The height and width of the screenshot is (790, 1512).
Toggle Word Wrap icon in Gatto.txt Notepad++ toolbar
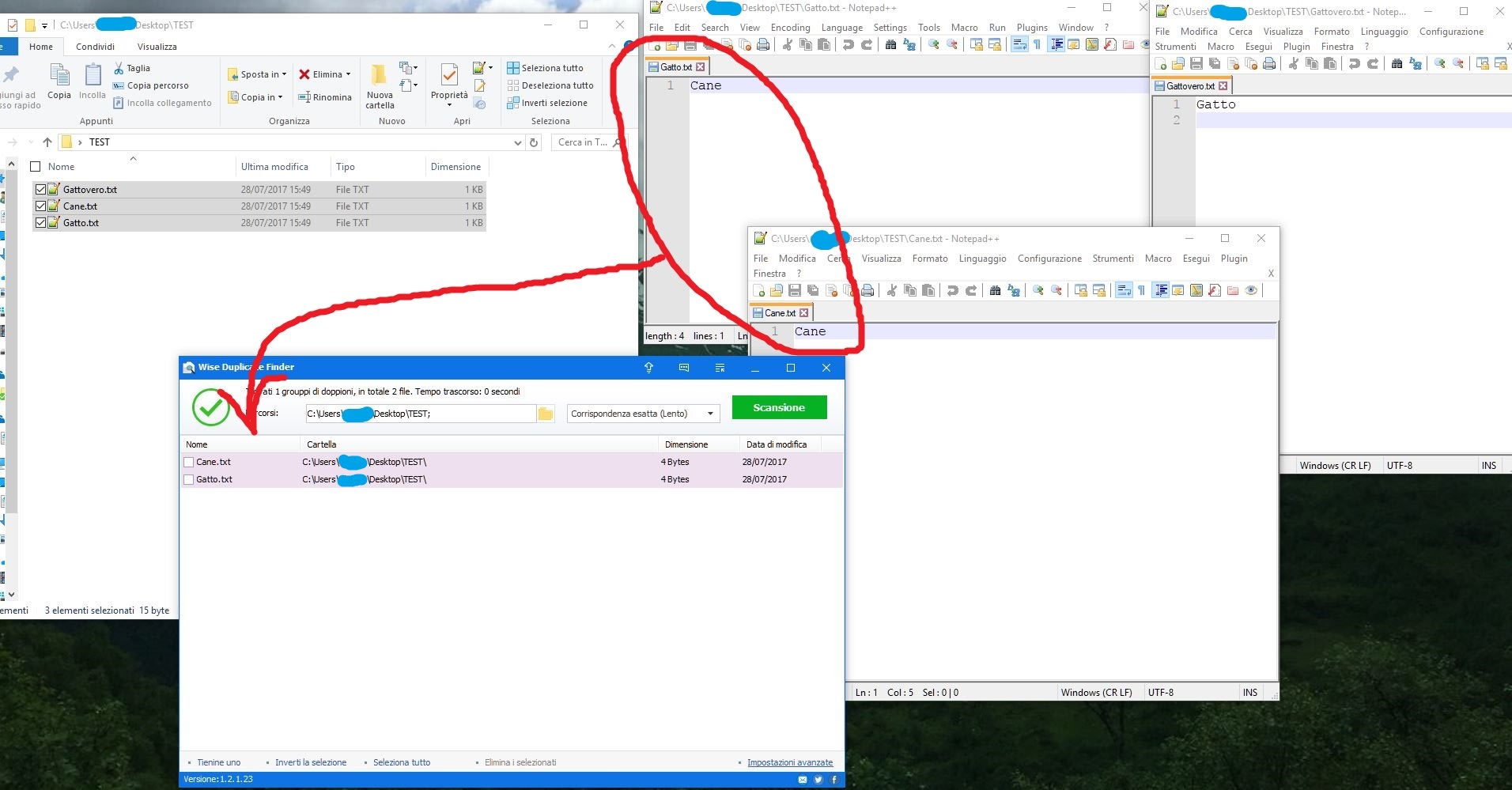pos(1019,44)
